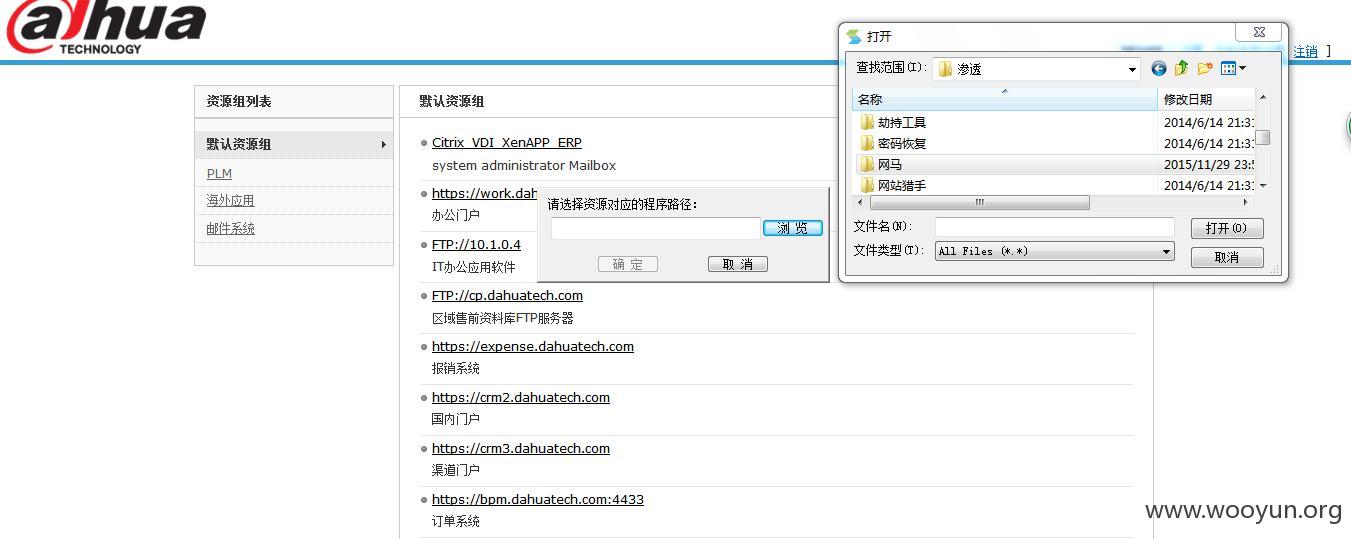1351x539 pixels.
Task: Close the 打开 dialog window
Action: (x=1259, y=32)
